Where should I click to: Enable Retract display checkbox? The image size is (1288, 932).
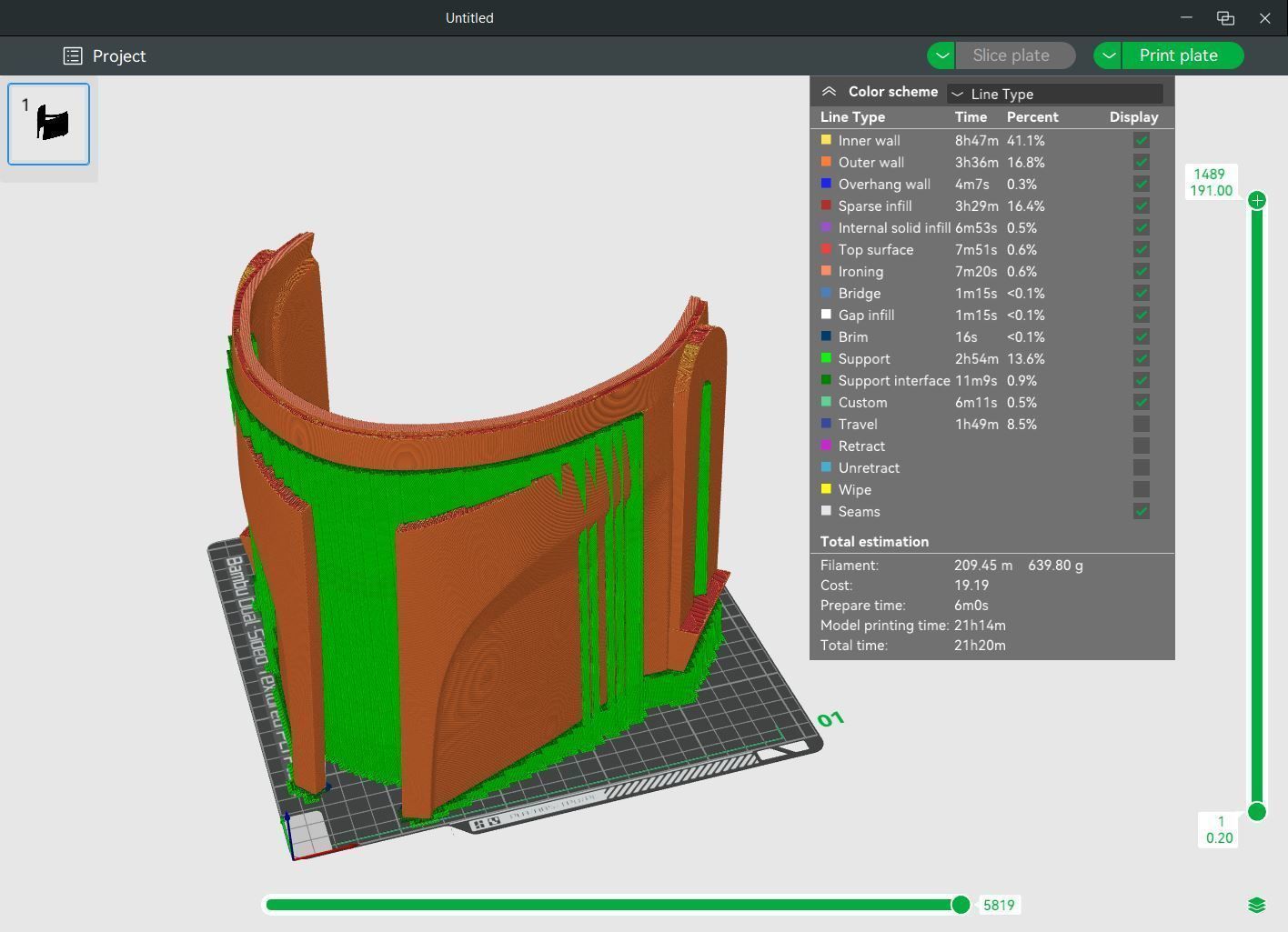(x=1142, y=446)
